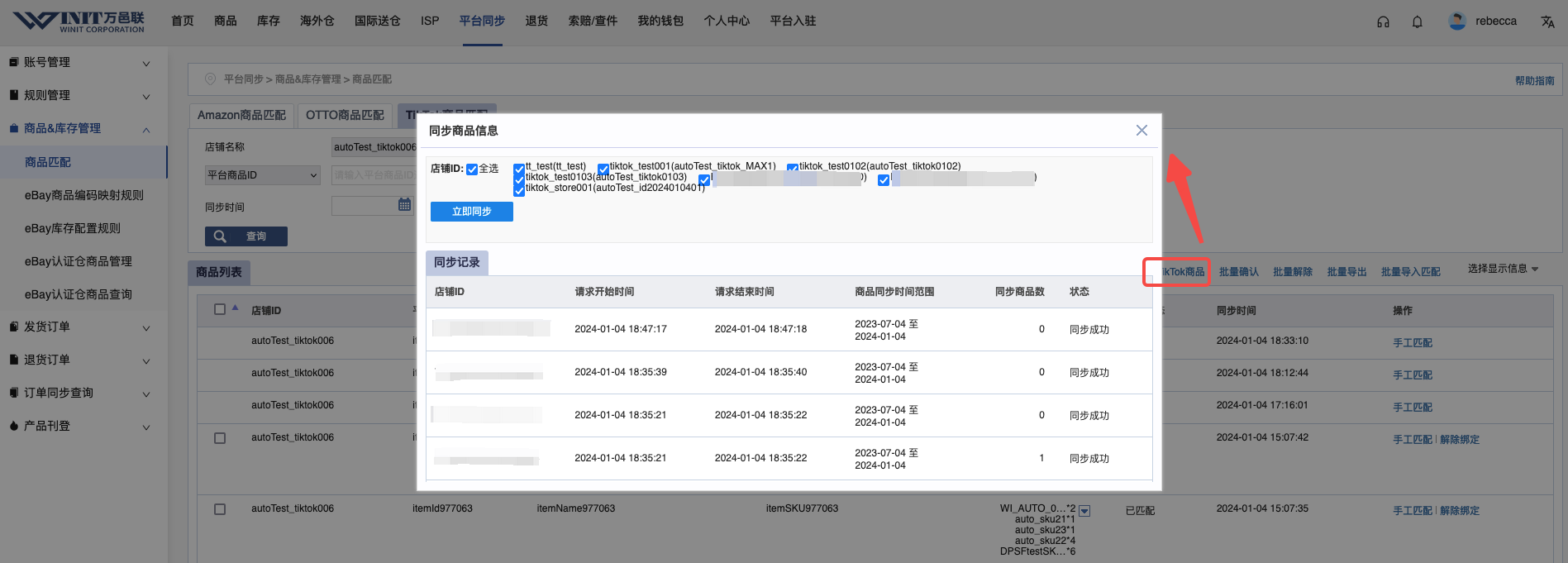
Task: Uncheck tiktok_store001(autoTest_id2024010401) store checkbox
Action: (x=519, y=190)
